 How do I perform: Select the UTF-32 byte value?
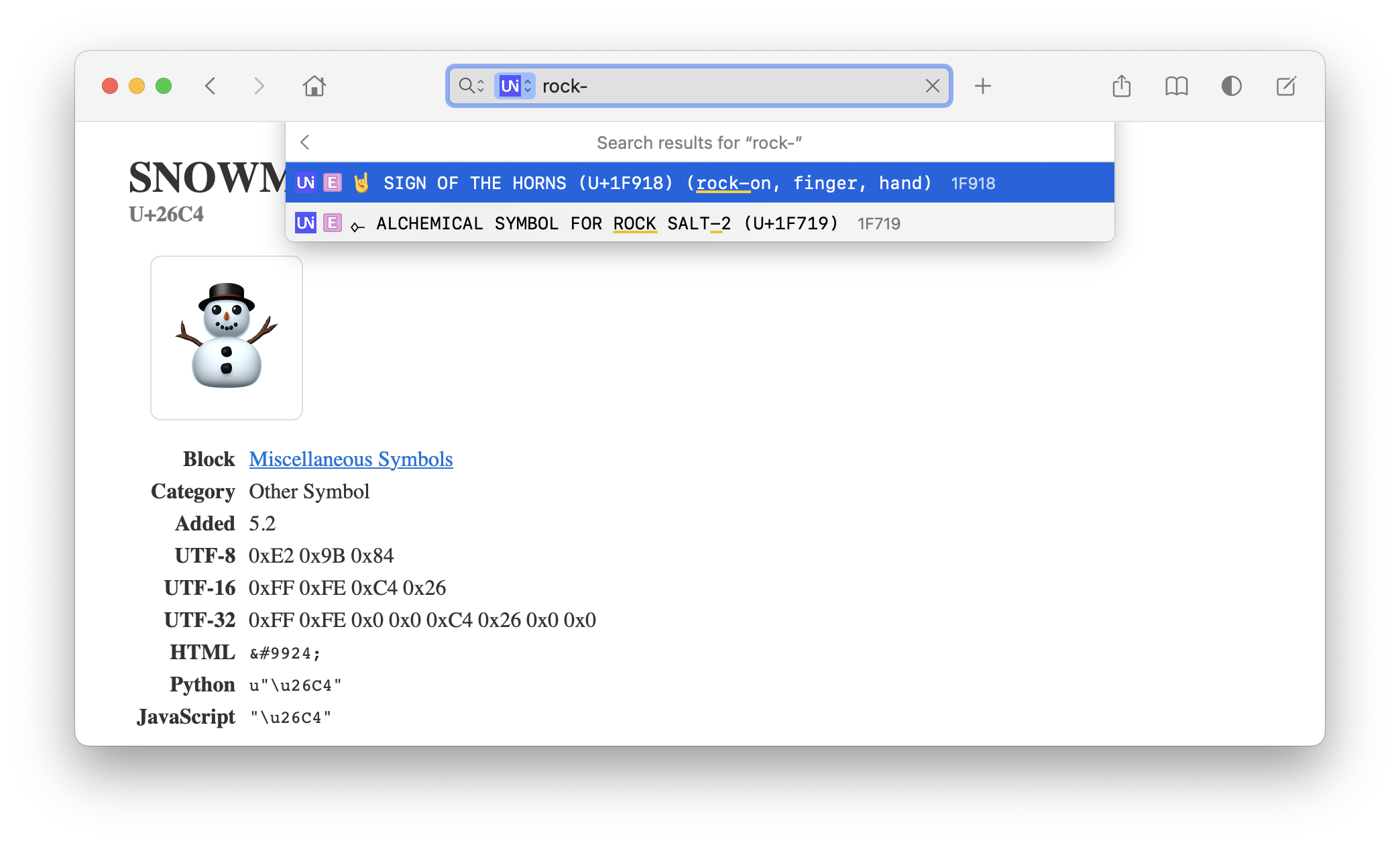tap(422, 620)
